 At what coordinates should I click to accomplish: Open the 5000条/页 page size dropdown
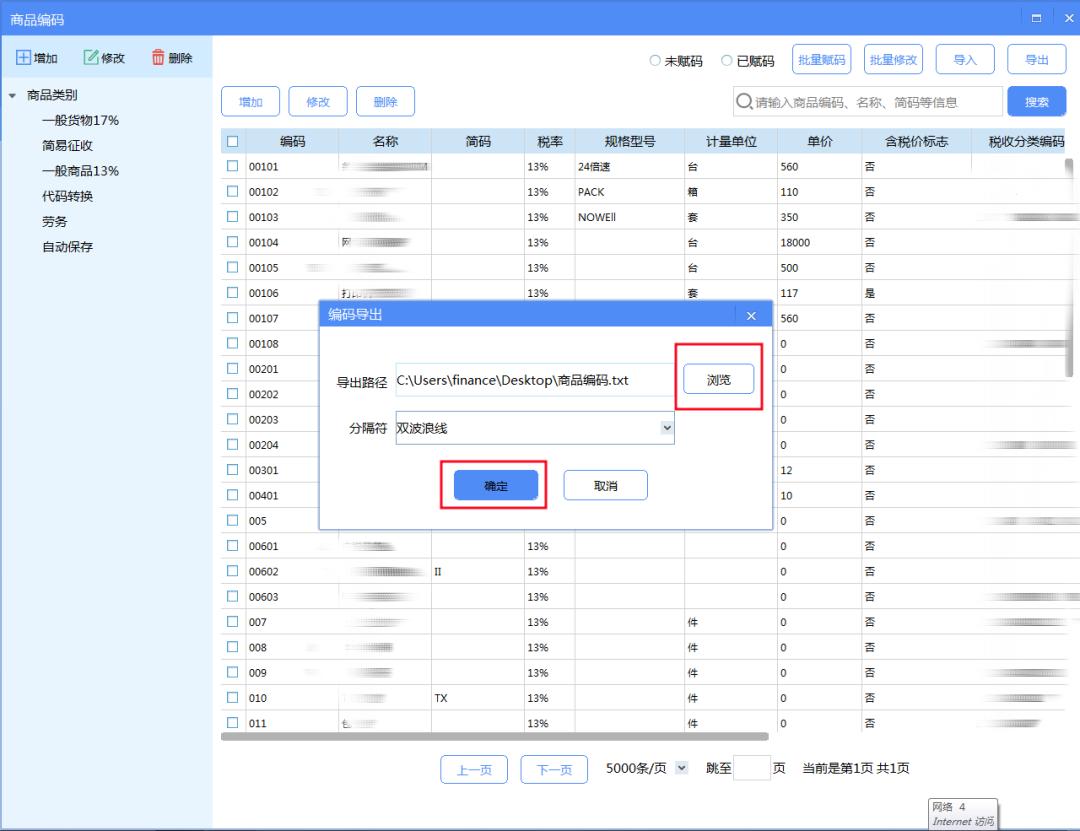[x=682, y=768]
